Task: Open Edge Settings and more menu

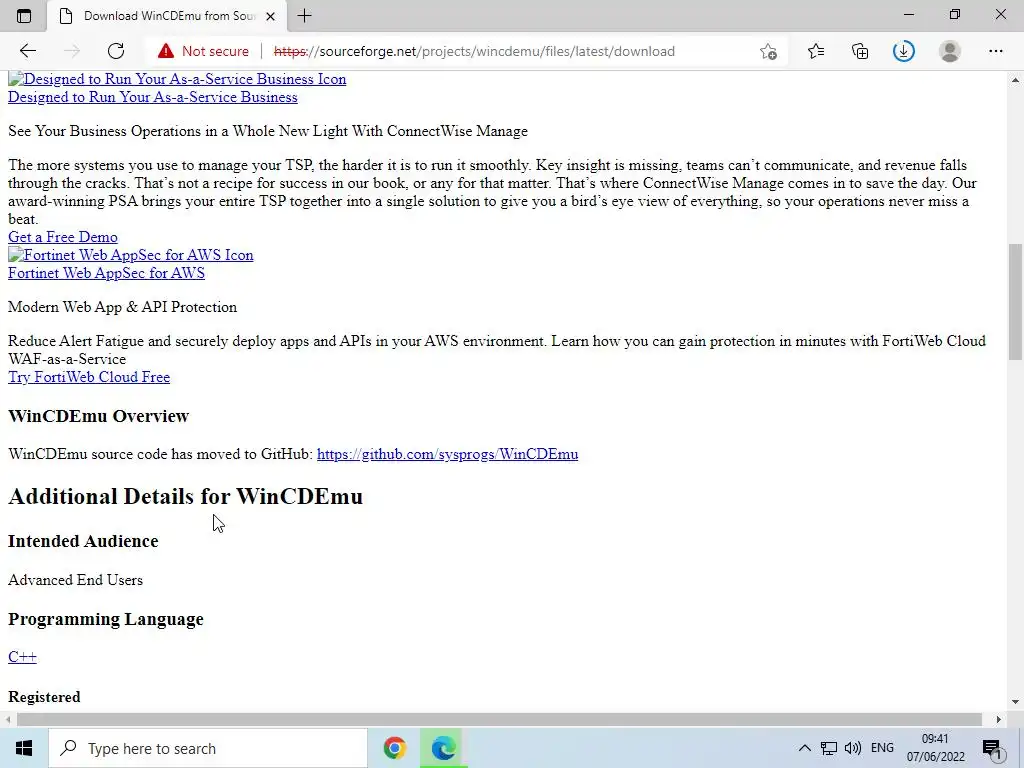Action: 995,51
